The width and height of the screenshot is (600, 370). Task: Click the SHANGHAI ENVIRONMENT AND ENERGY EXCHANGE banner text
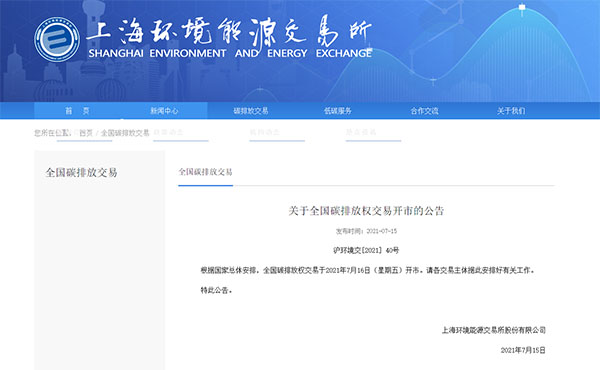tap(230, 53)
